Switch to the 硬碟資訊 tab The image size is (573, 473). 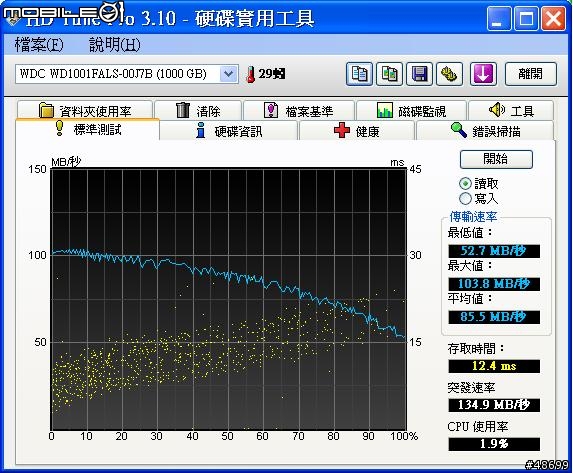pyautogui.click(x=229, y=131)
